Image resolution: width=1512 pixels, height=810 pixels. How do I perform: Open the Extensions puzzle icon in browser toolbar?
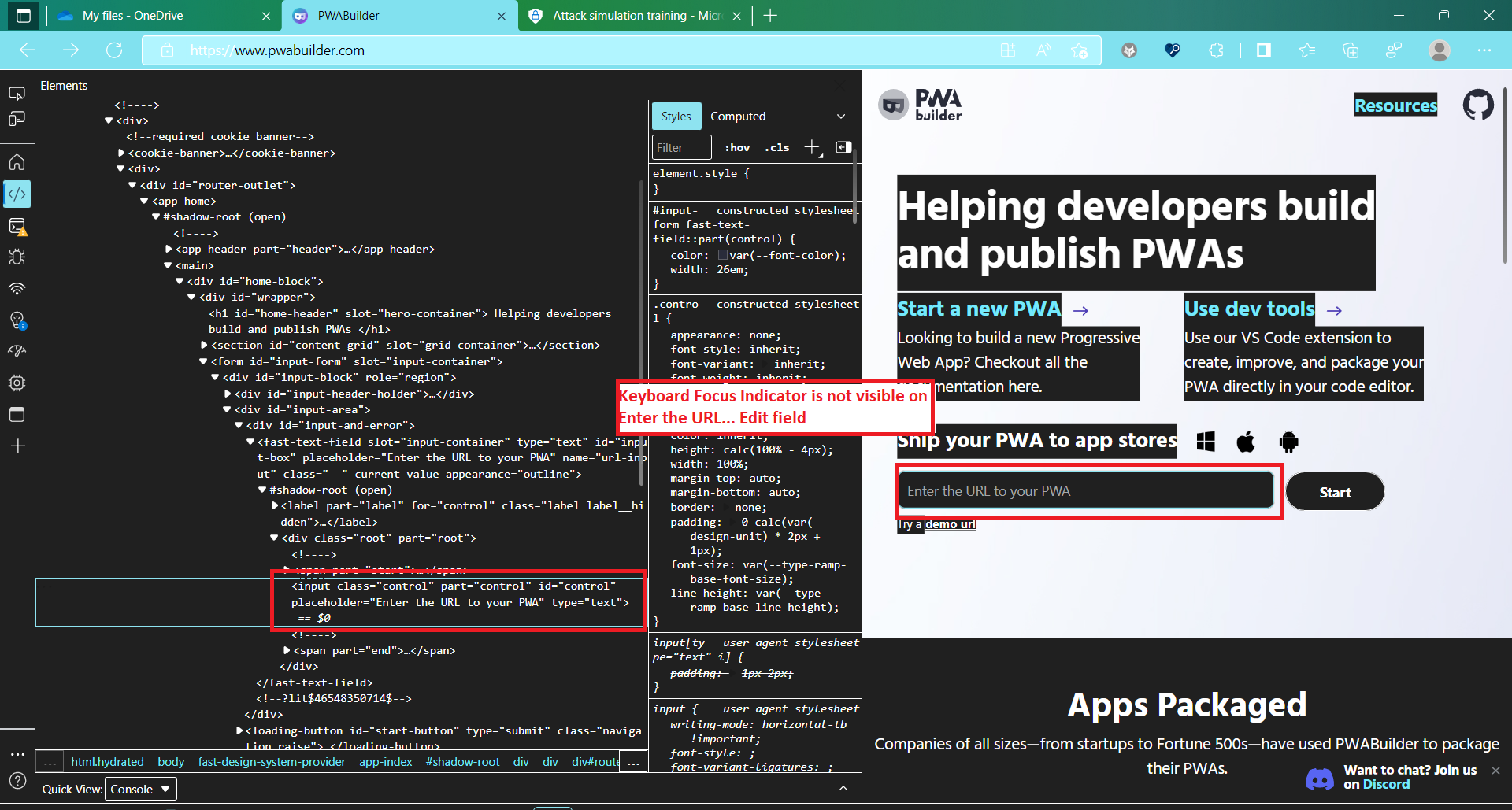coord(1217,50)
